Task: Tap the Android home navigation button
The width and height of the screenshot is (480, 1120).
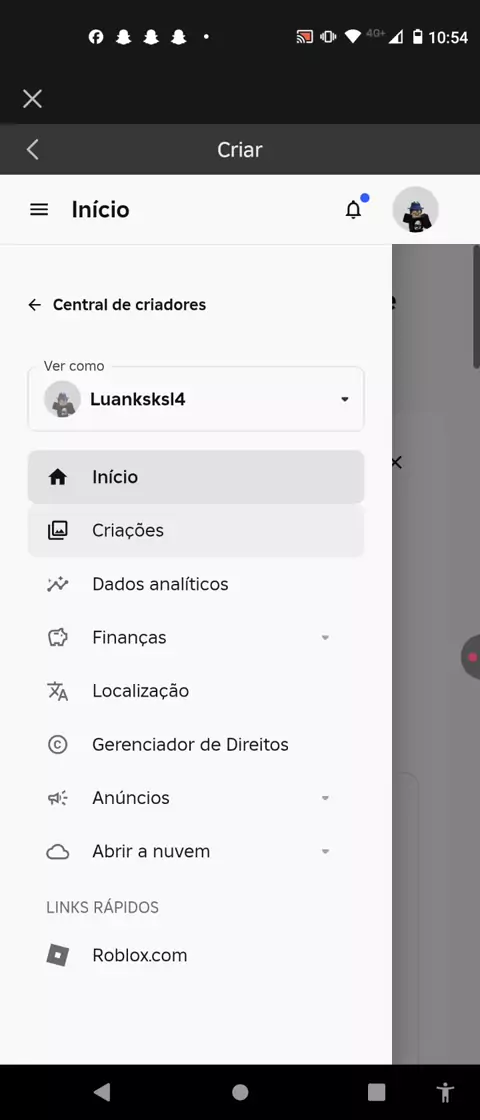Action: (240, 1092)
